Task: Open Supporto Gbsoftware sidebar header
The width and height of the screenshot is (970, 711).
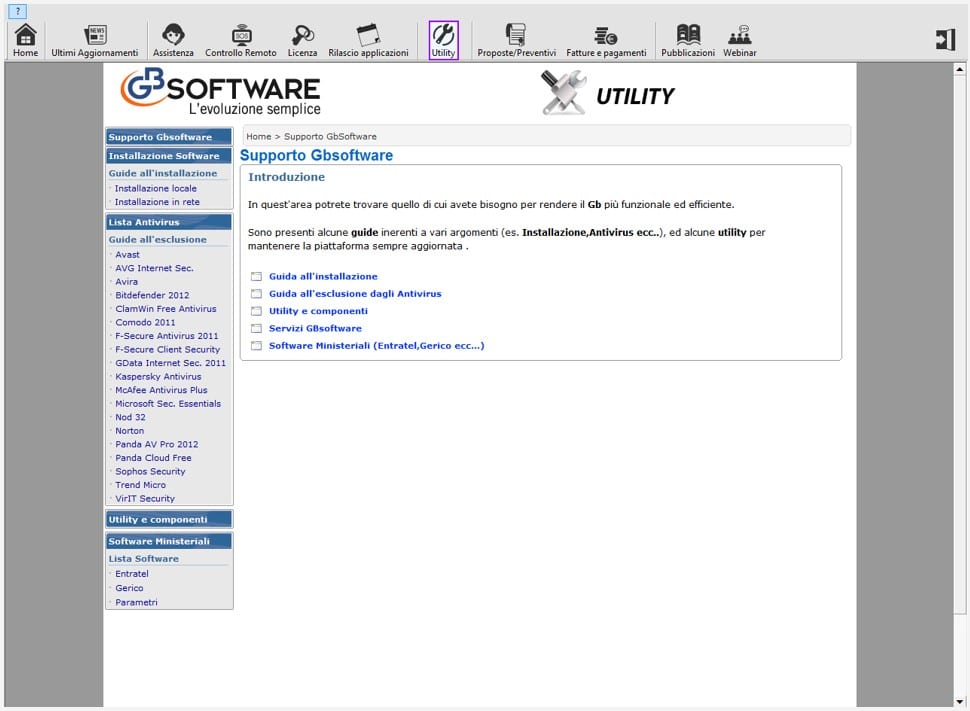Action: [169, 137]
